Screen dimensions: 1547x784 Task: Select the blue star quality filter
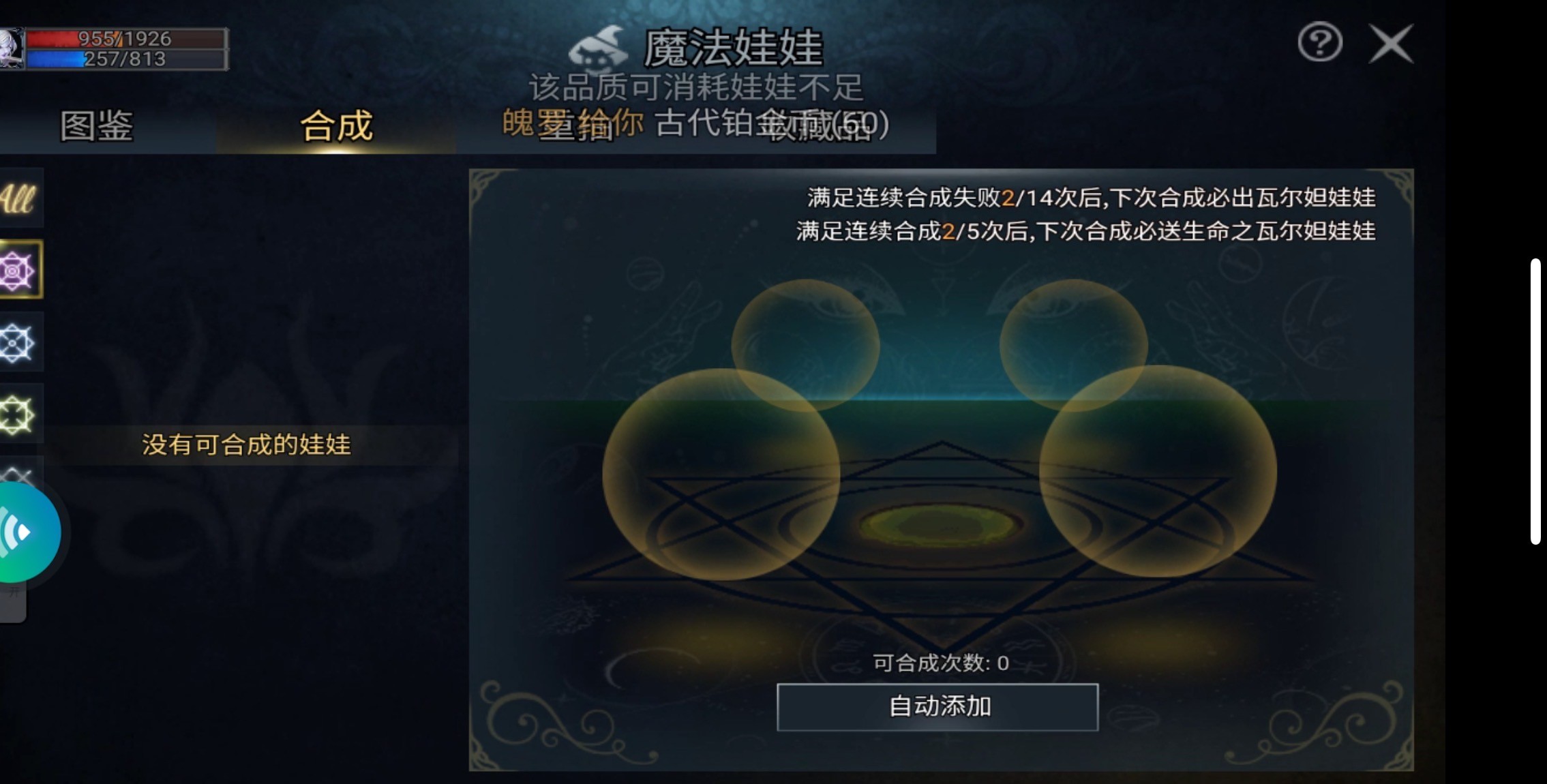pos(19,342)
